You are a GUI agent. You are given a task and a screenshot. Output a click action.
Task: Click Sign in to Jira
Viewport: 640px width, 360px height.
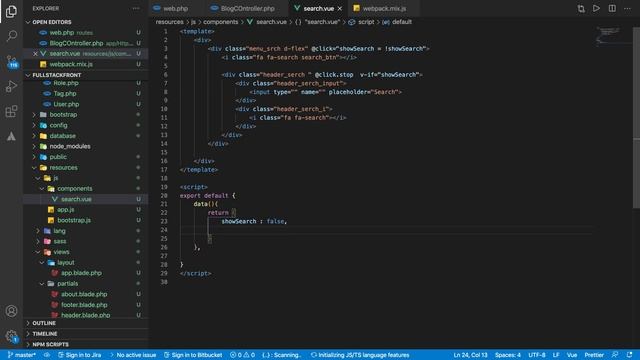[x=80, y=355]
